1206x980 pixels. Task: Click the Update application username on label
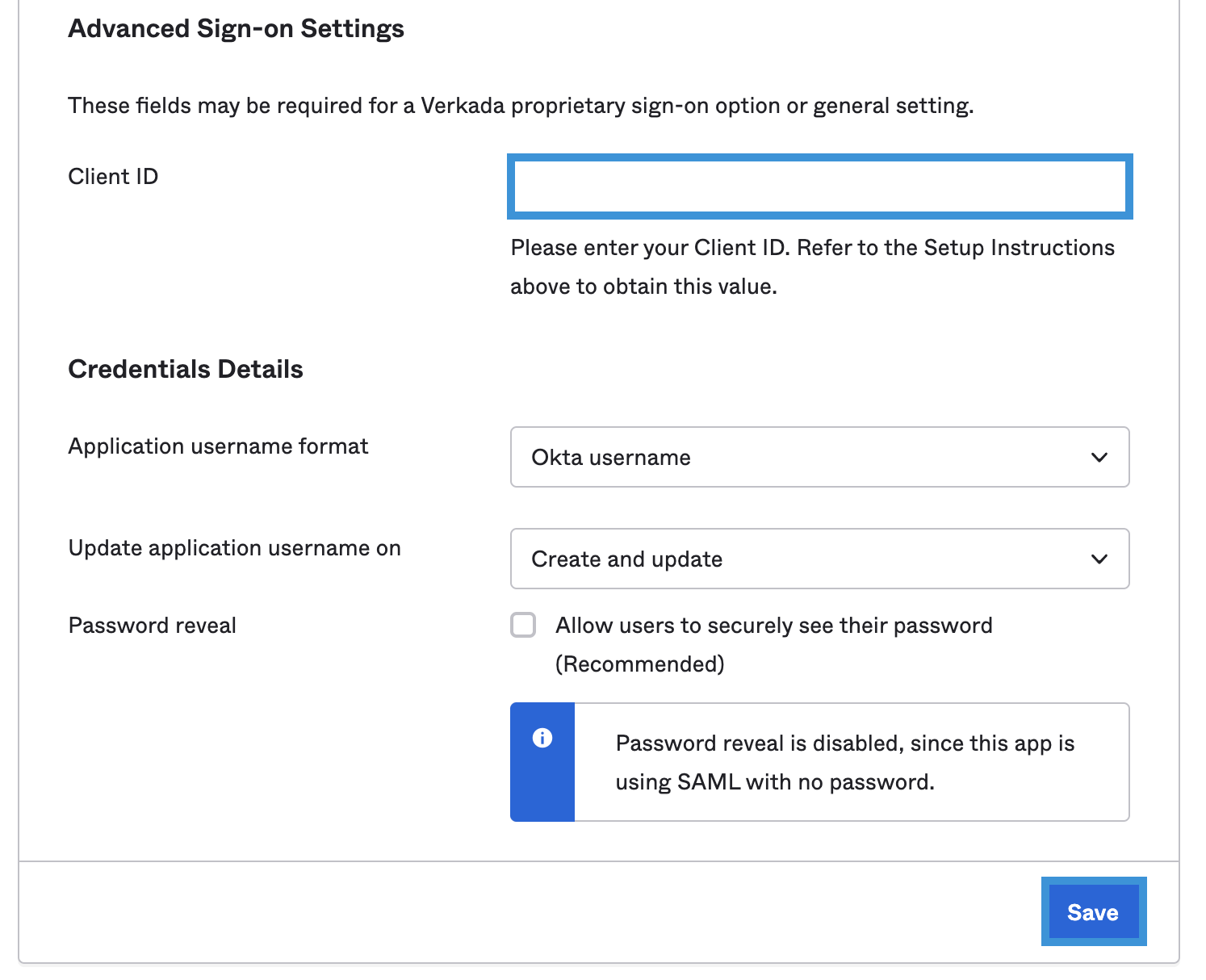[234, 548]
